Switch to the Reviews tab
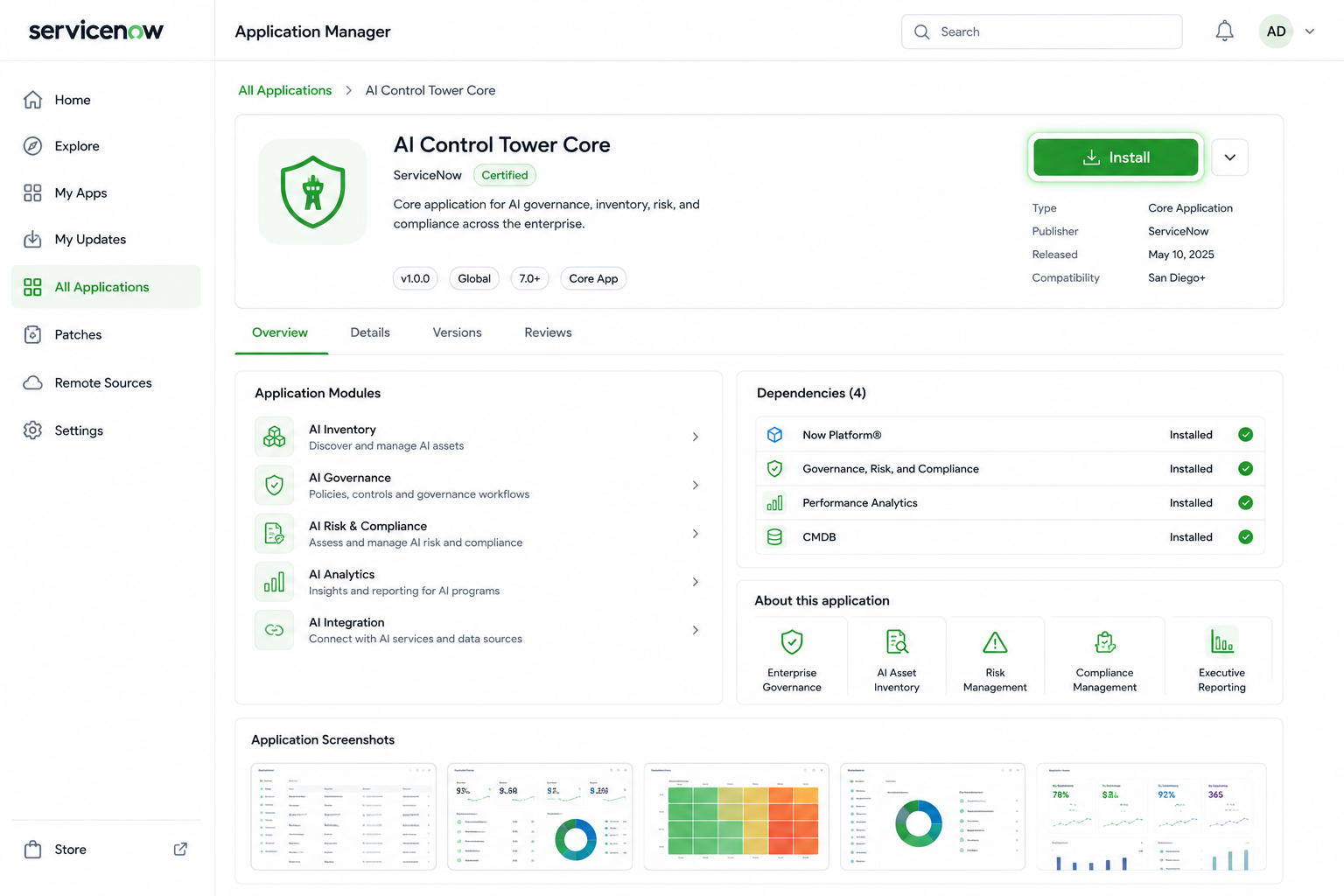The image size is (1344, 896). [x=548, y=332]
